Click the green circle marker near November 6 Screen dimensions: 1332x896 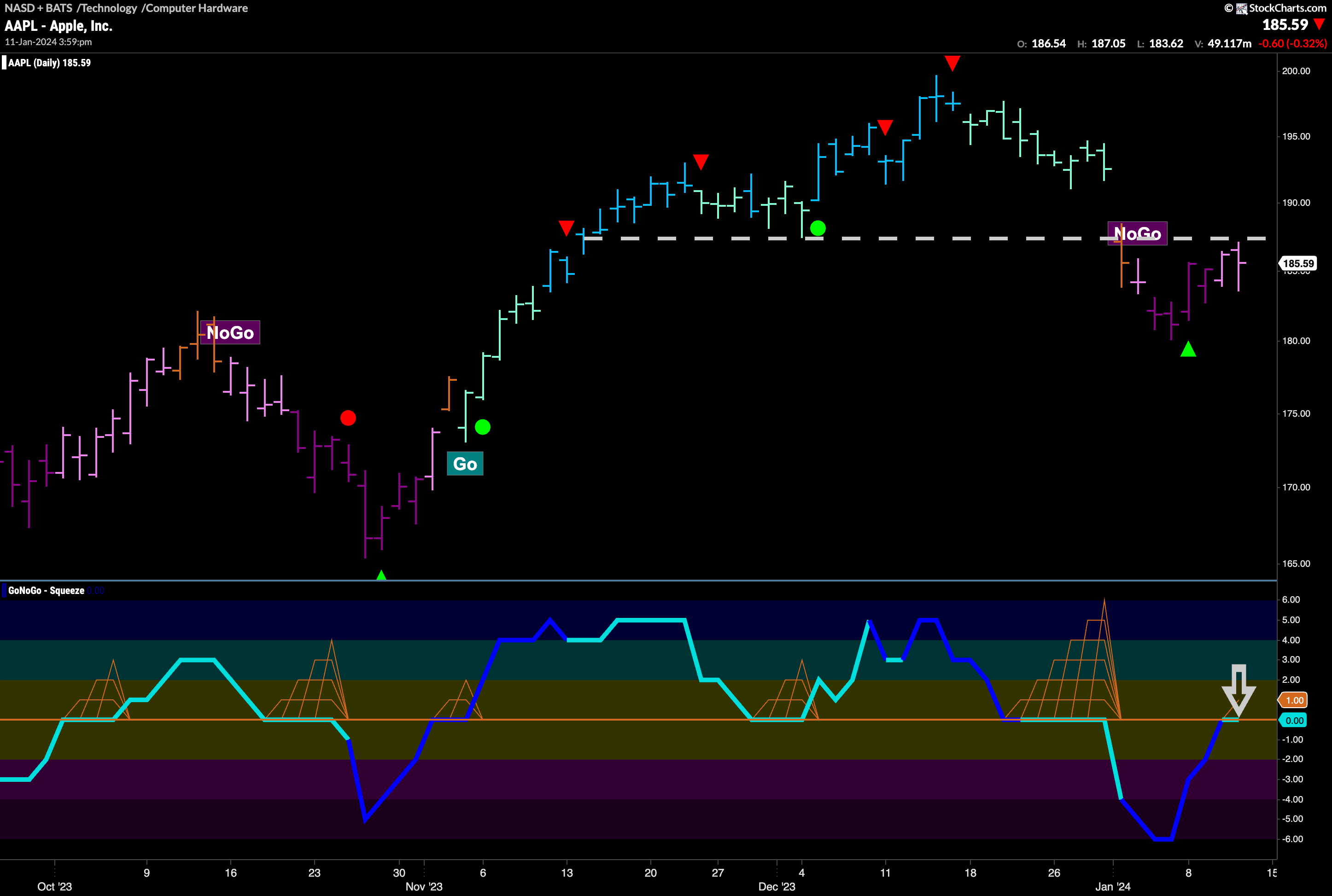tap(483, 427)
